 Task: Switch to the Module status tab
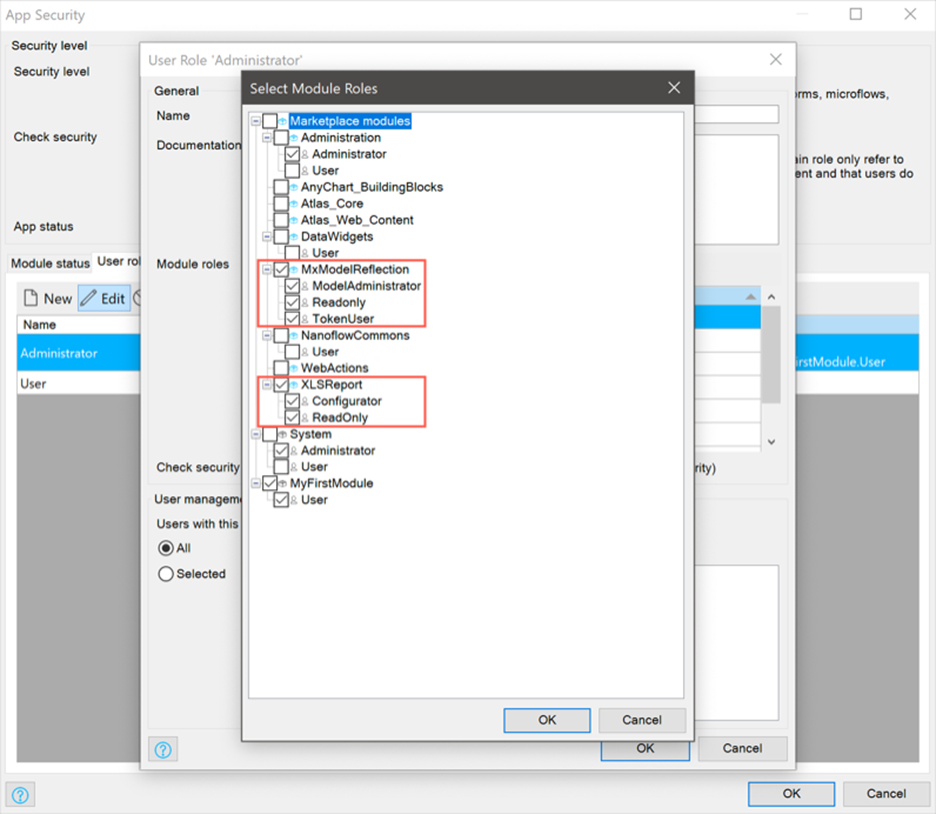coord(49,263)
